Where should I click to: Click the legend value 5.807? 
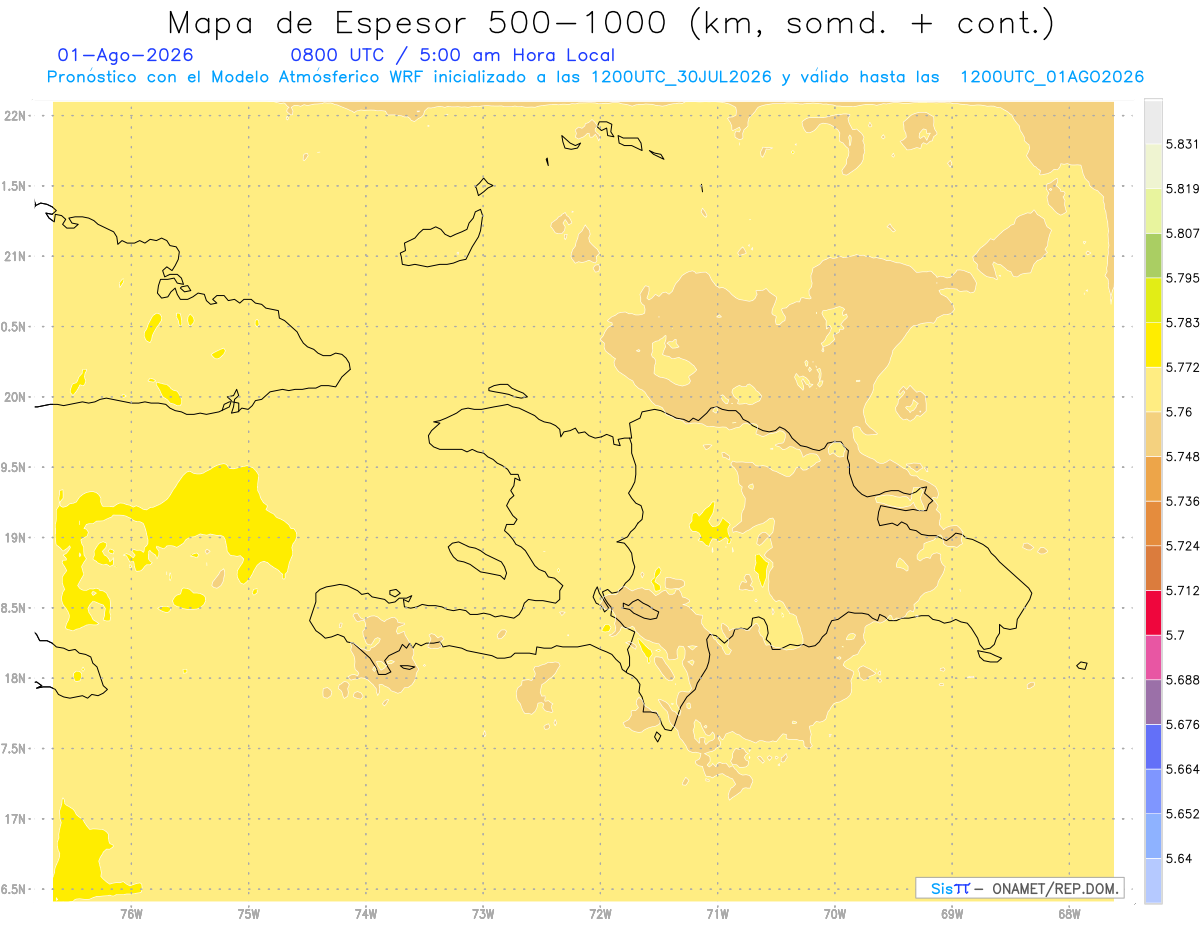point(1182,233)
